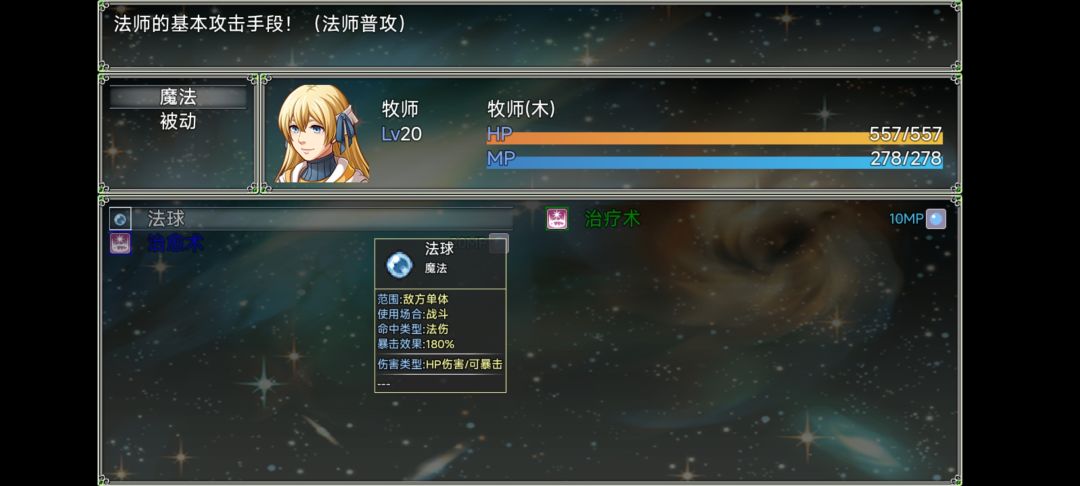The height and width of the screenshot is (486, 1080).
Task: Choose the 治疗术 skill name
Action: click(x=612, y=219)
